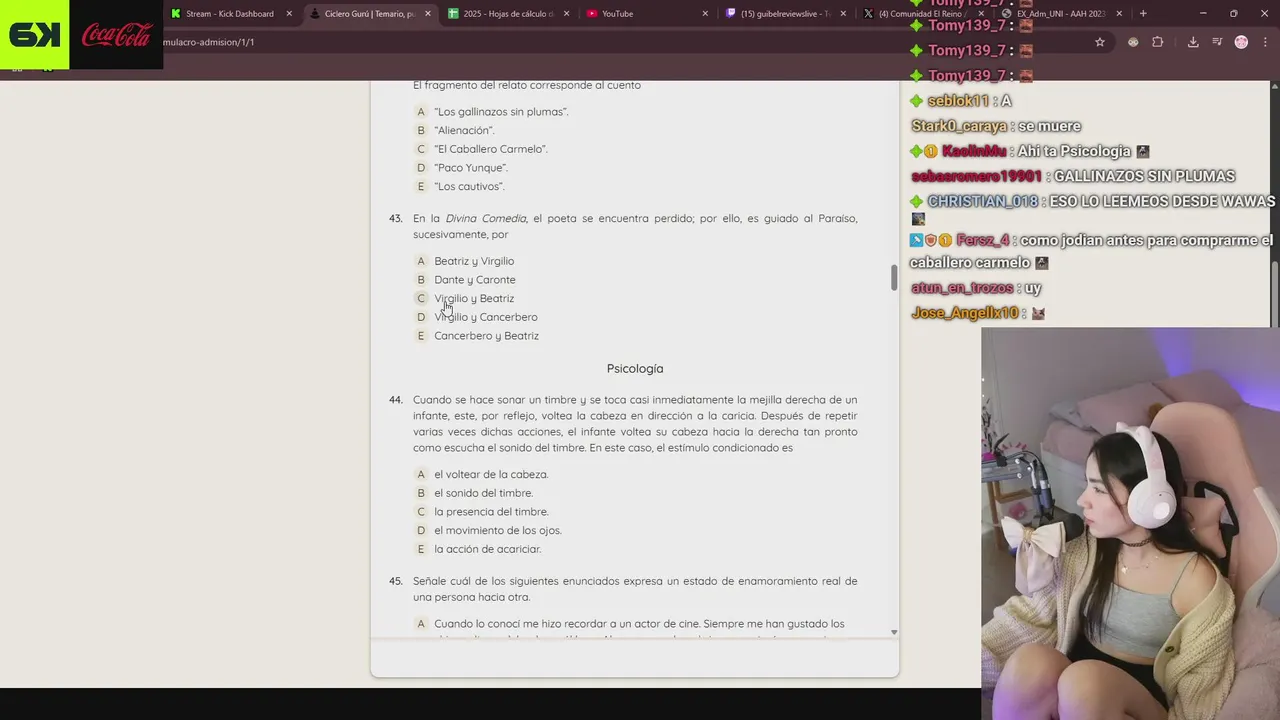Close the 2025 Hojas de cálculo tab
This screenshot has height=720, width=1280.
[566, 14]
